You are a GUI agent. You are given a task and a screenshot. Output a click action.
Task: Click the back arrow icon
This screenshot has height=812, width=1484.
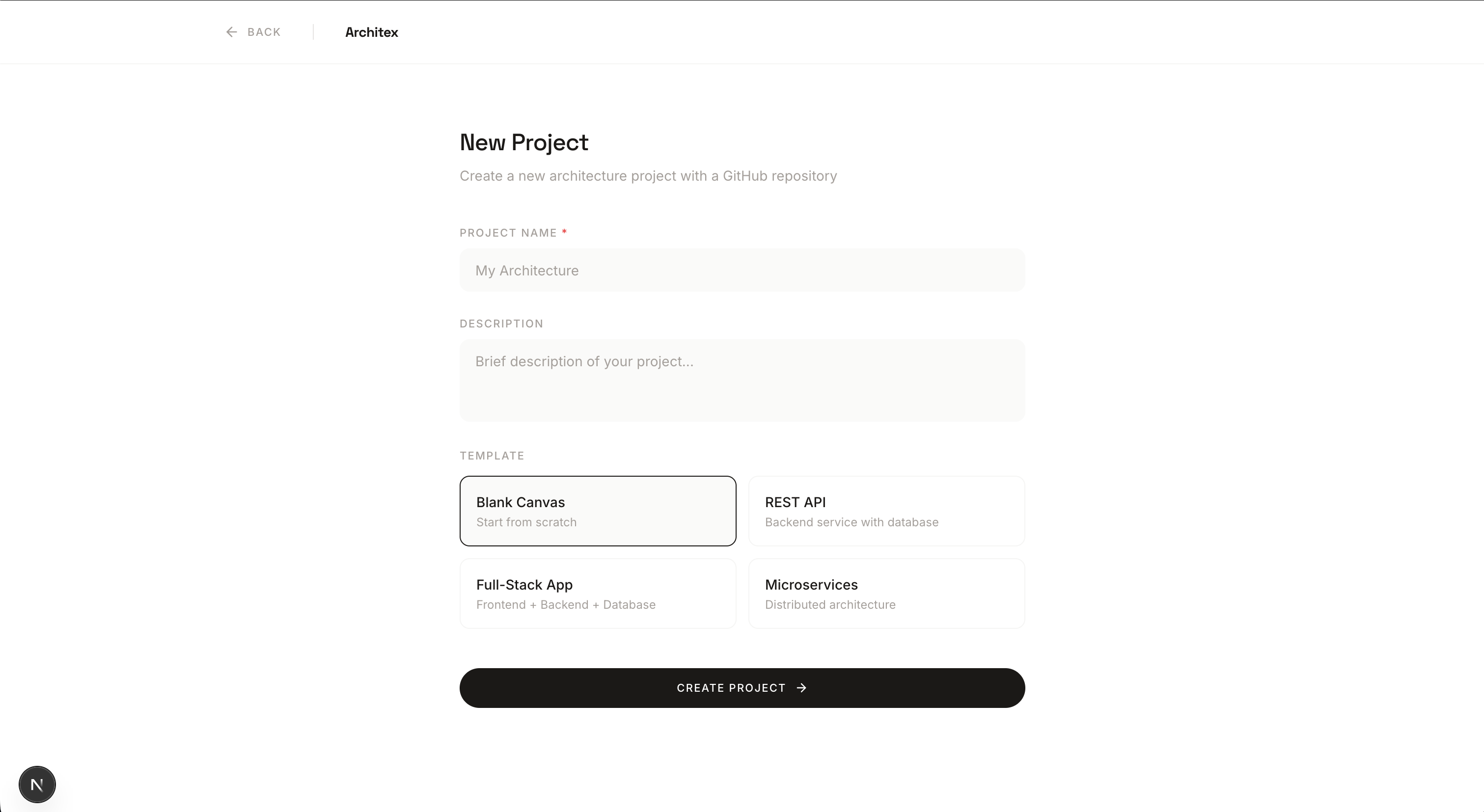232,32
